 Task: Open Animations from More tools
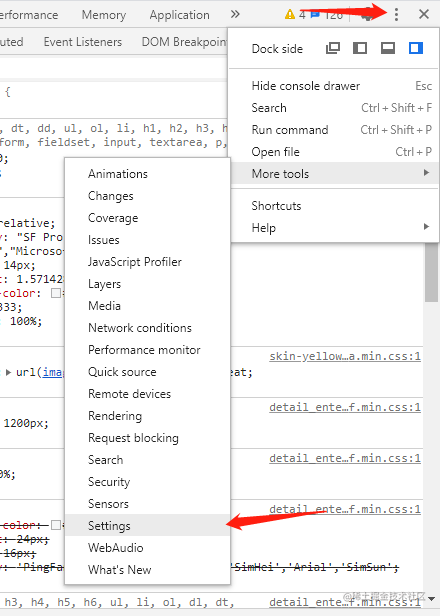[x=148, y=174]
